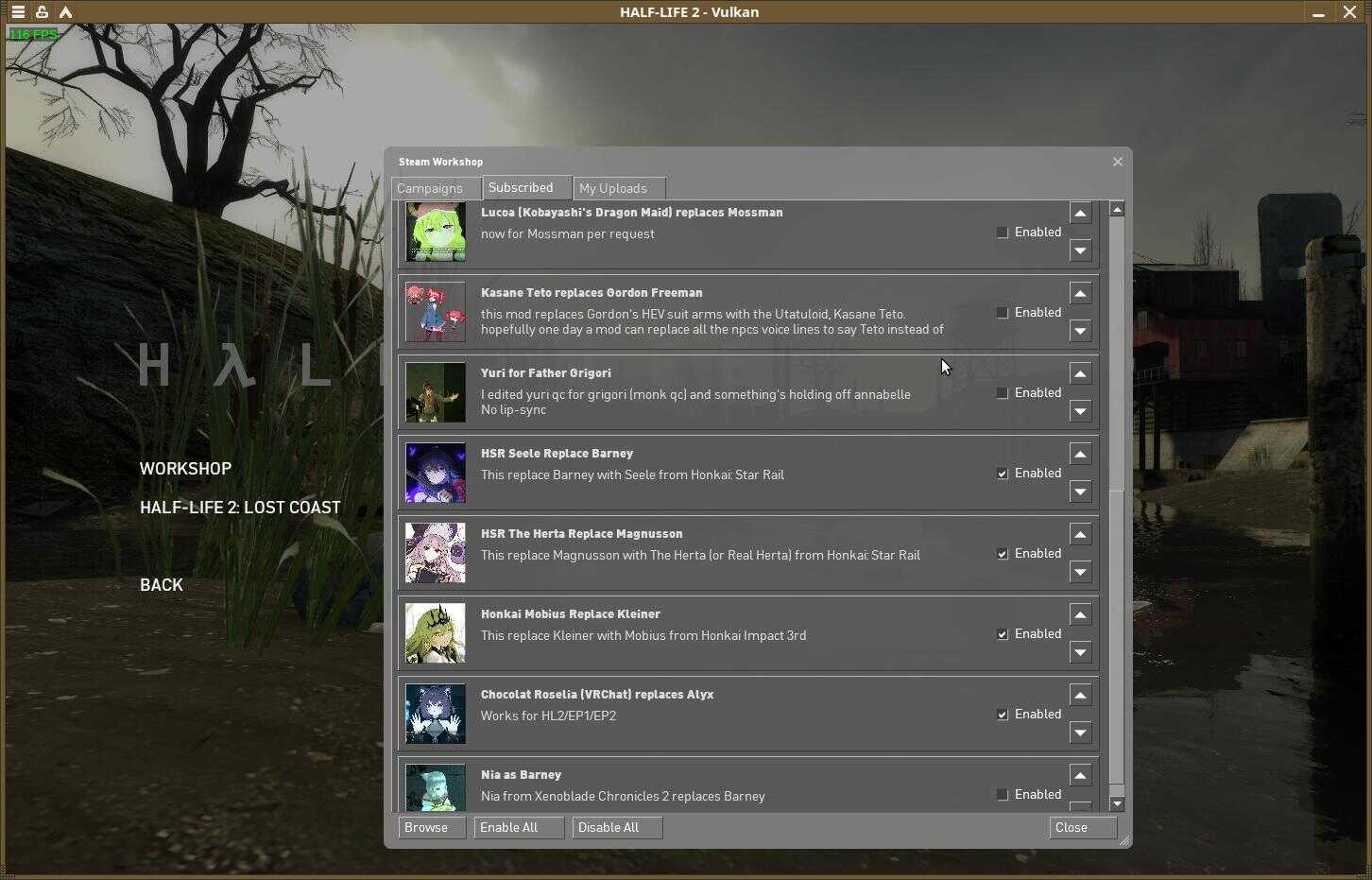Click the HSR Seele mod thumbnail
Image resolution: width=1372 pixels, height=880 pixels.
(x=436, y=473)
